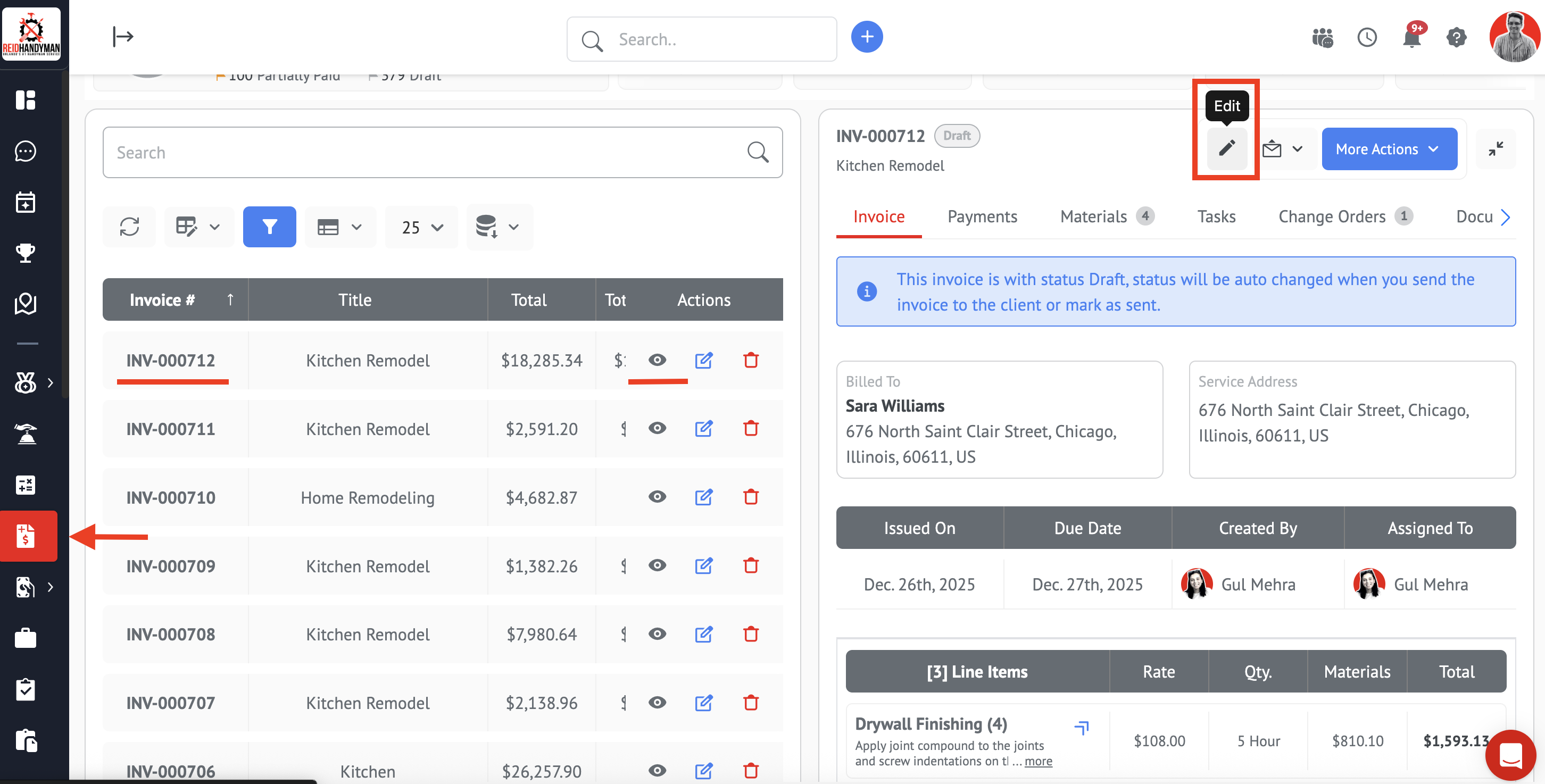Click the refresh list icon
The image size is (1545, 784).
129,227
